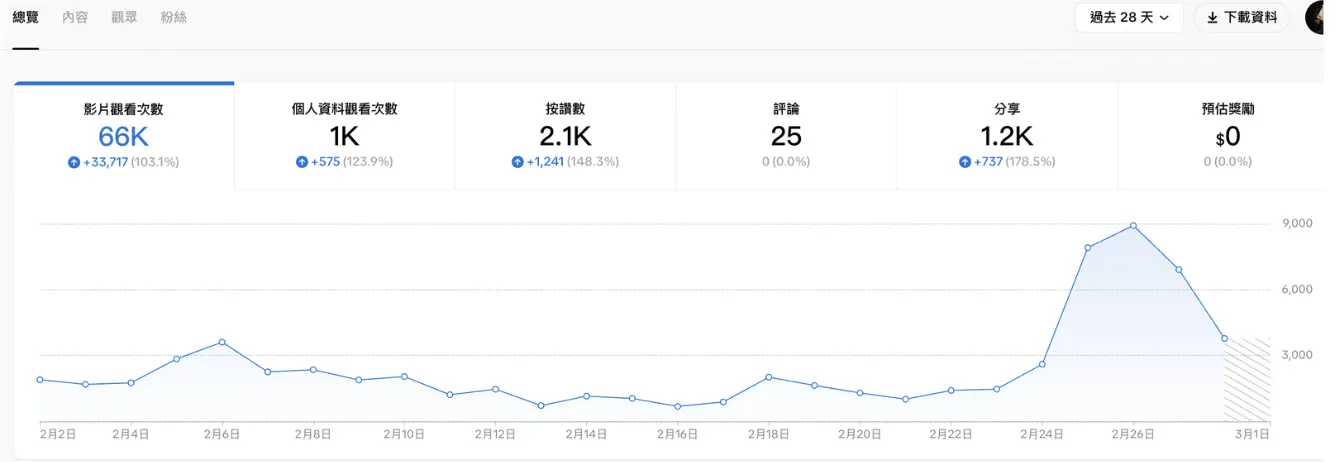The height and width of the screenshot is (462, 1336).
Task: Select the 分享 metric card
Action: 1007,136
